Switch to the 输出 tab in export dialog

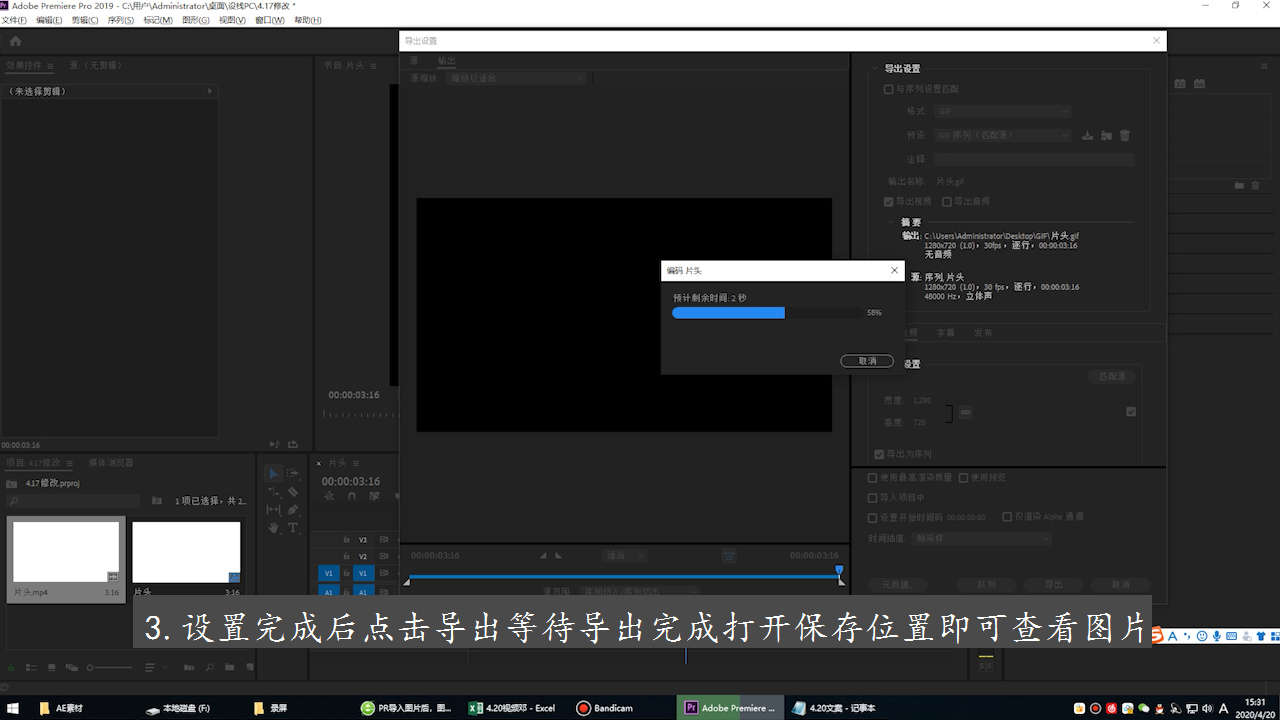click(446, 60)
